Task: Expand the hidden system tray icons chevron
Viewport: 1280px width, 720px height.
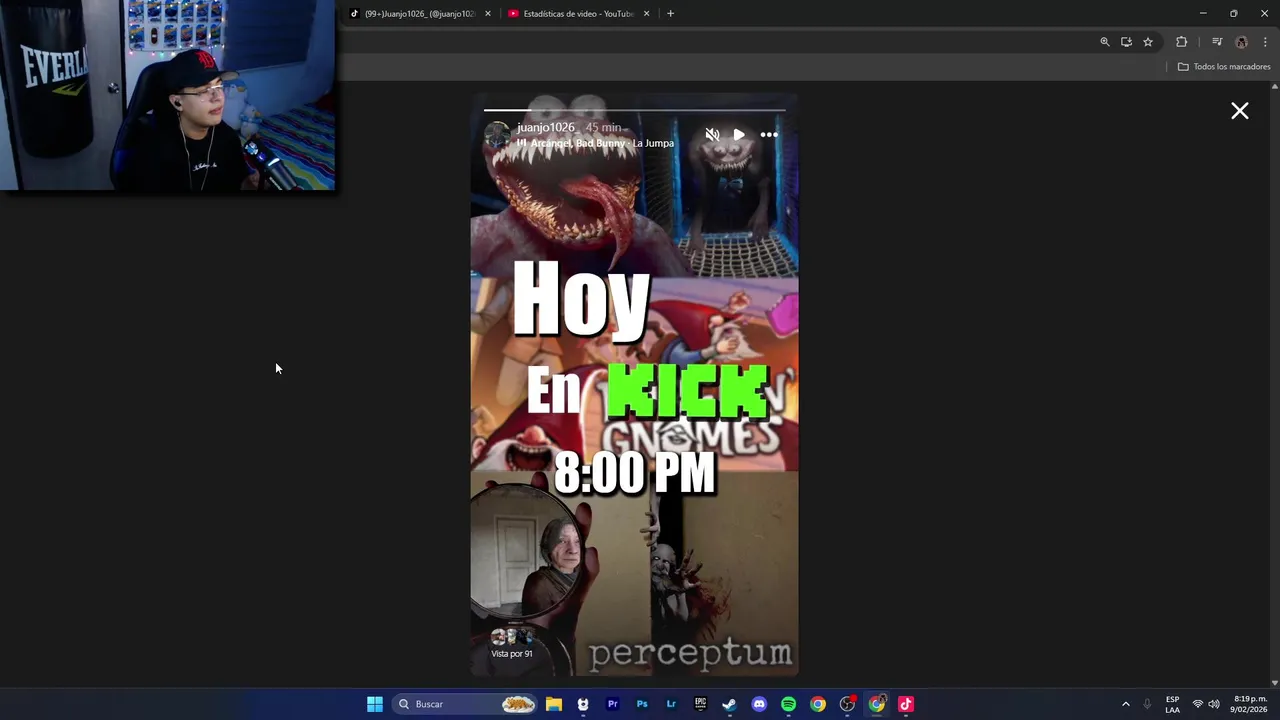Action: coord(1125,704)
